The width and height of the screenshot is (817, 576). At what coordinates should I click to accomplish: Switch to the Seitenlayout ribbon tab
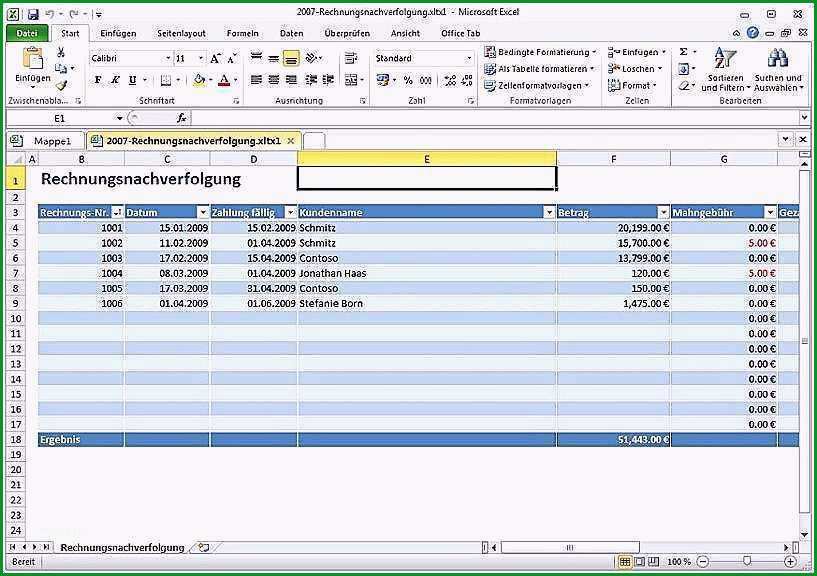[x=181, y=33]
